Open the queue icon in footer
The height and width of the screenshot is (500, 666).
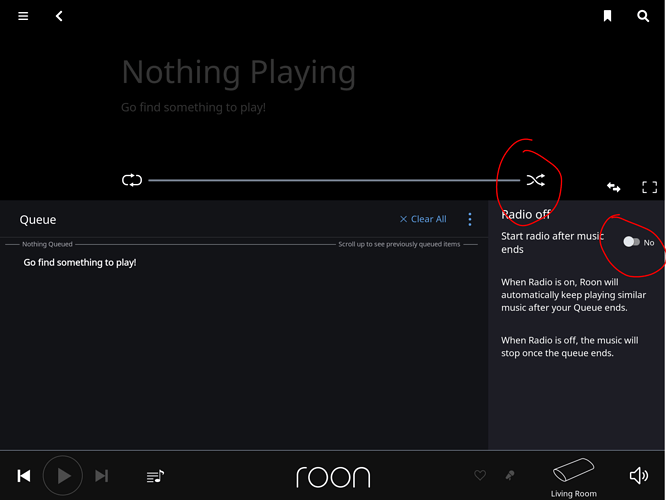(x=155, y=476)
